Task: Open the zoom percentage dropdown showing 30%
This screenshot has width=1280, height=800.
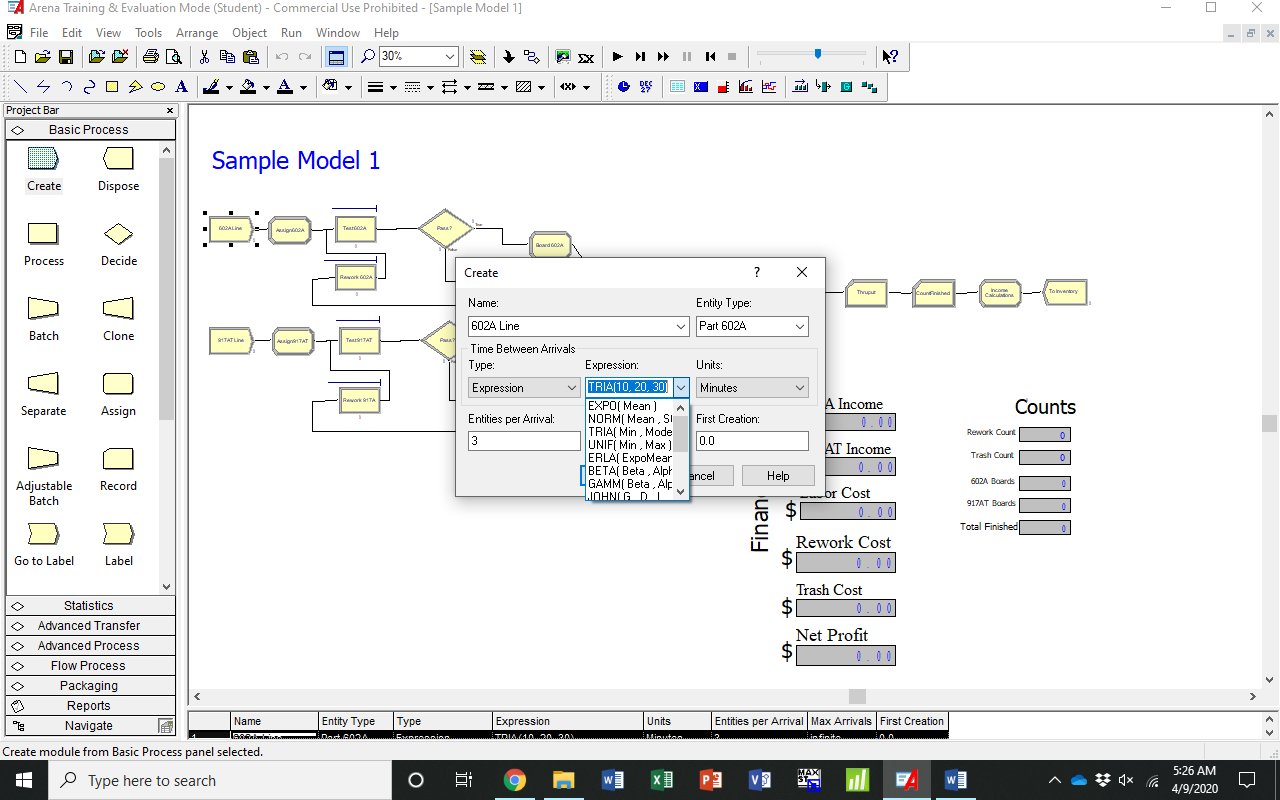Action: [x=450, y=57]
